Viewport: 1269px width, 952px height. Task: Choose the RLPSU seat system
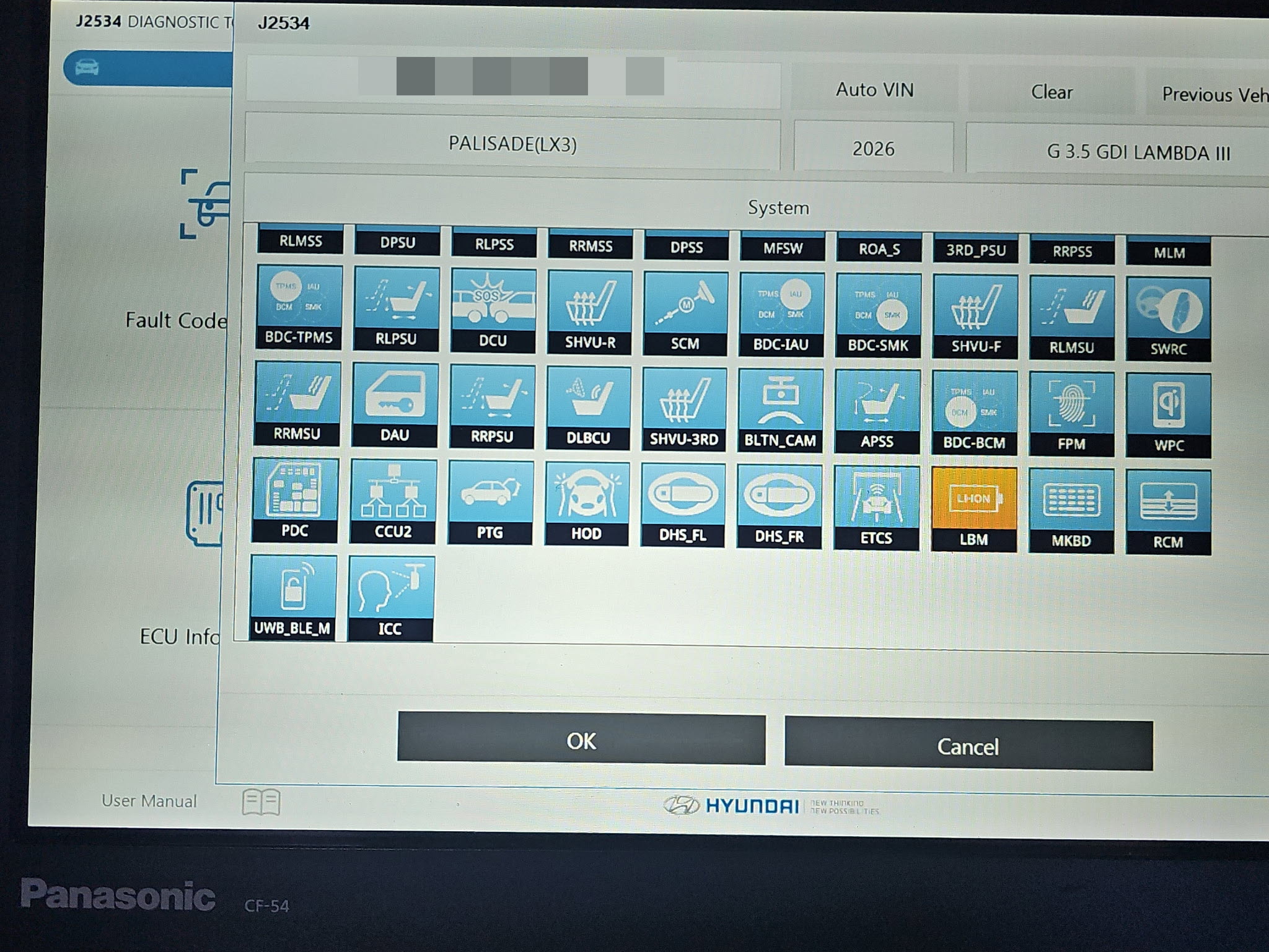point(397,309)
